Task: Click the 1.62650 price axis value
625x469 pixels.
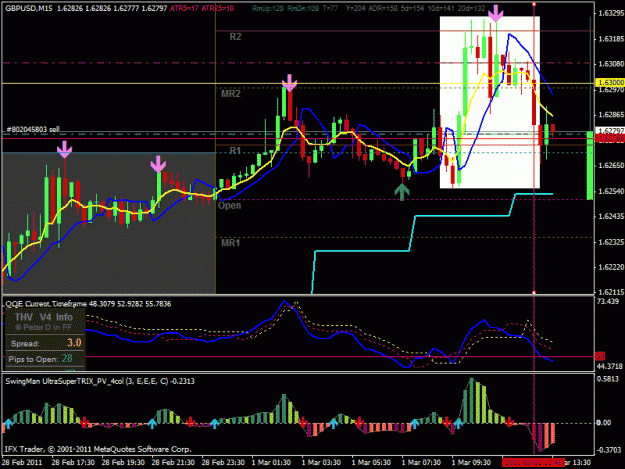Action: coord(611,165)
